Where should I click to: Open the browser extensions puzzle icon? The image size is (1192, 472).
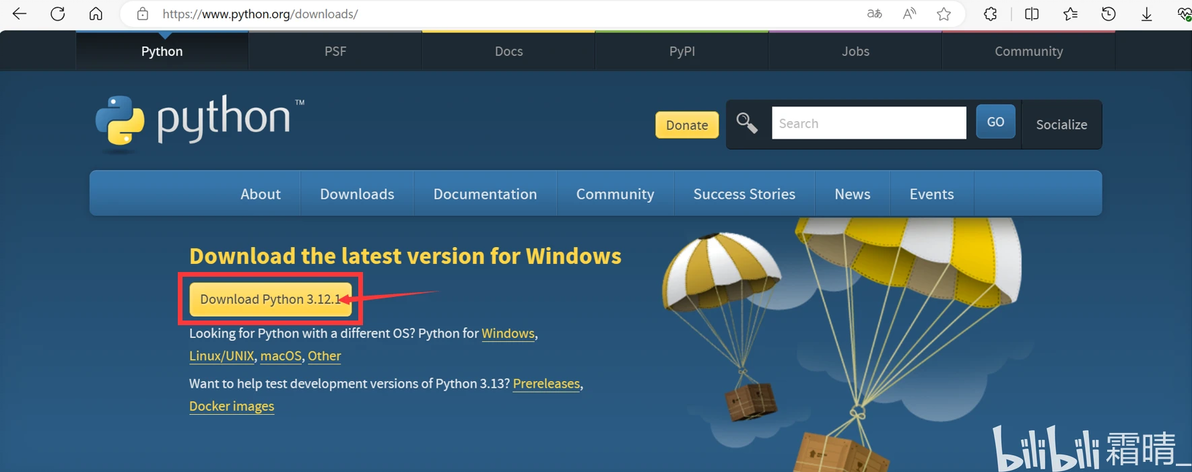point(991,14)
